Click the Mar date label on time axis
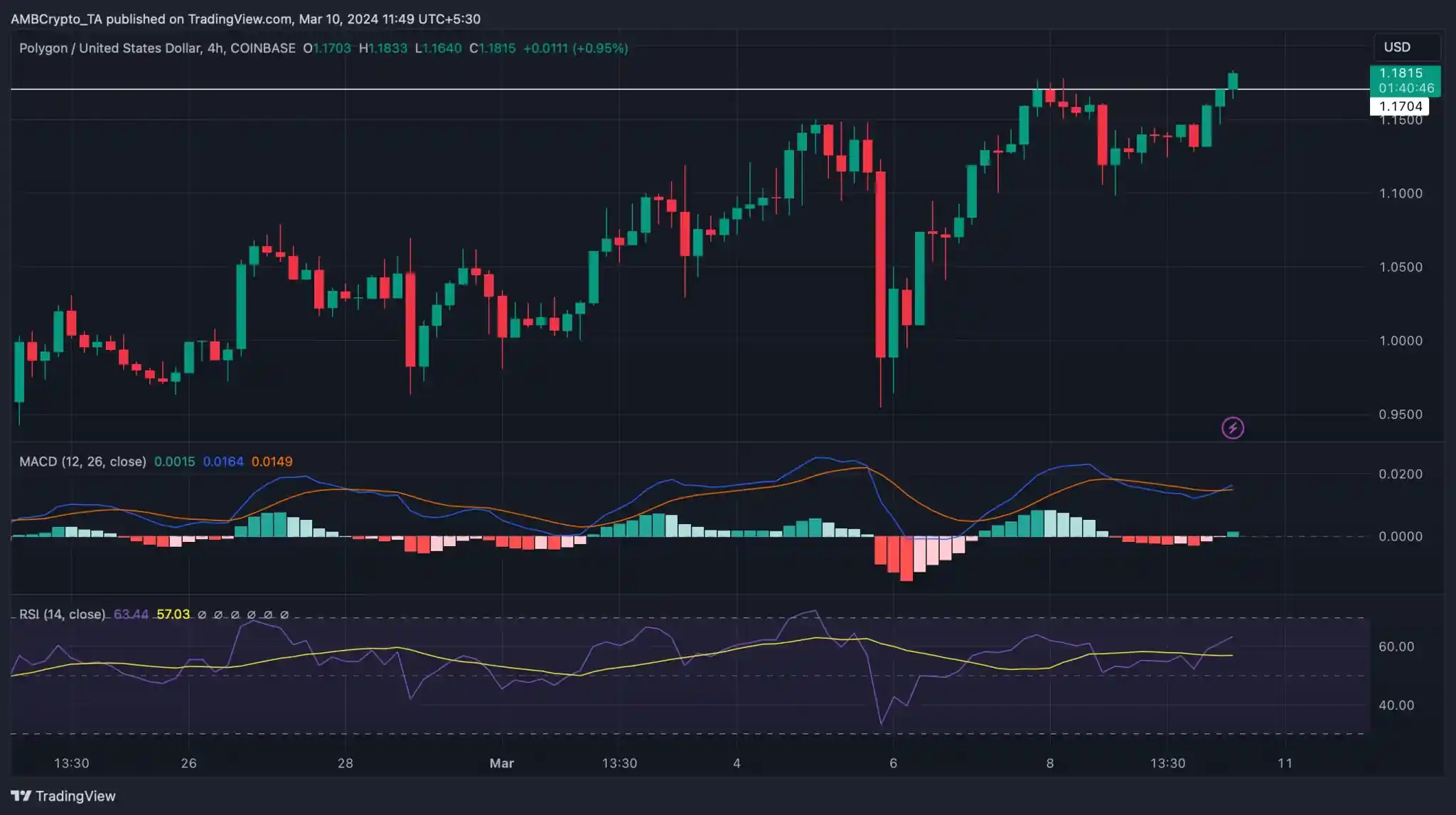The image size is (1456, 815). (x=501, y=763)
